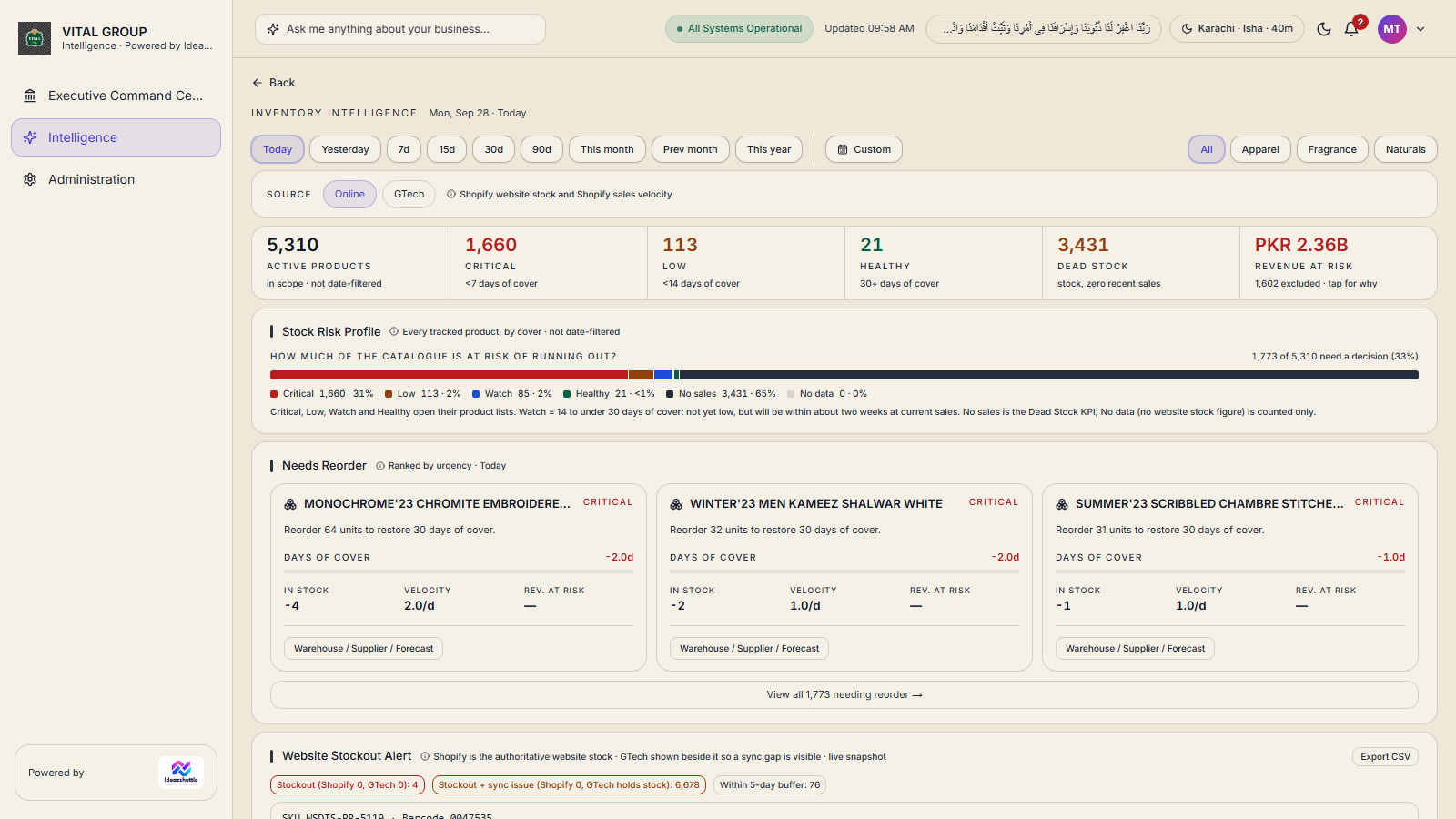Click product icon on WINTER'23 MEN KAMEEZ card

pos(676,504)
